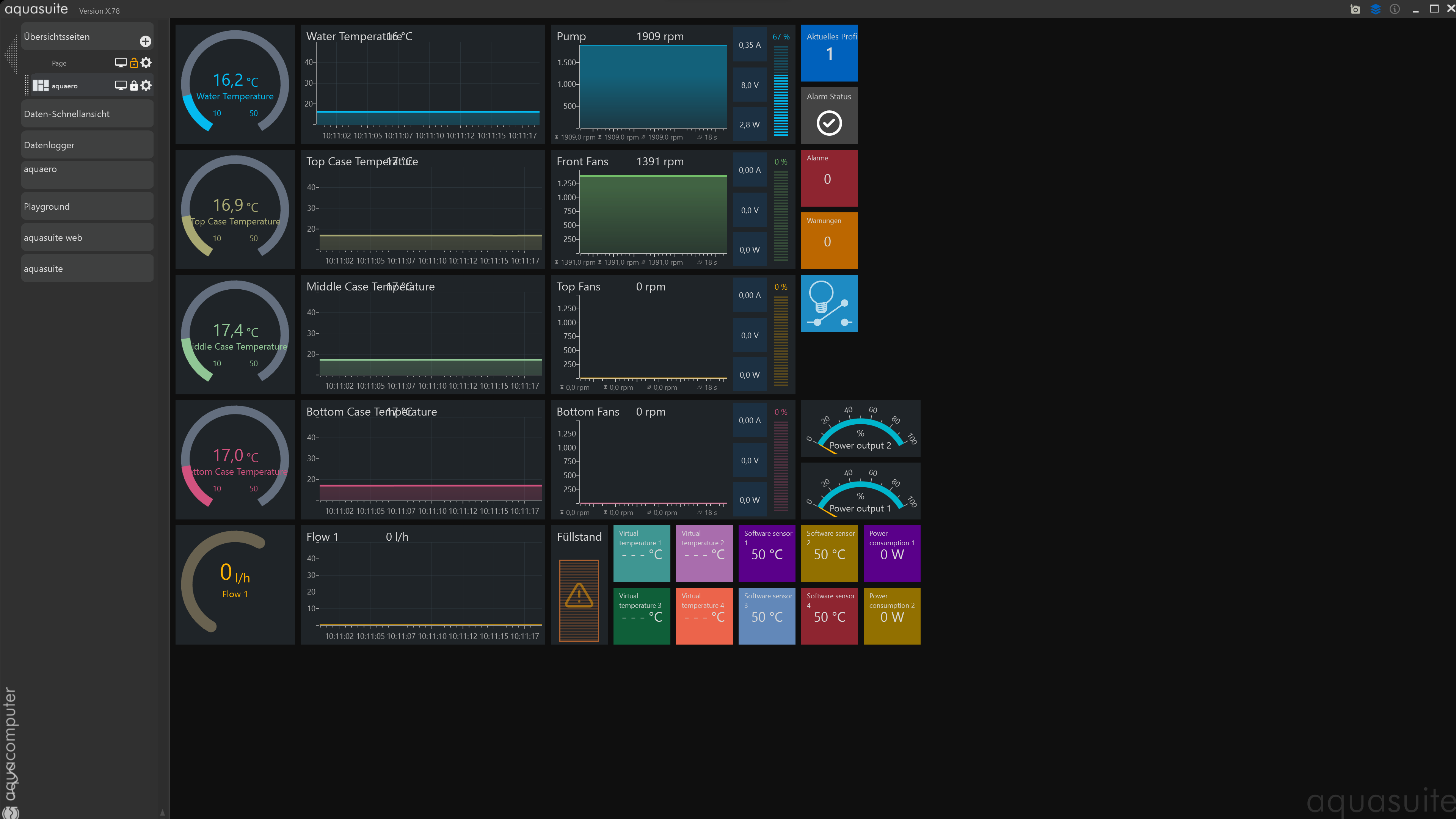The image size is (1456, 819).
Task: Toggle the orange unlock icon on Page row
Action: click(134, 63)
